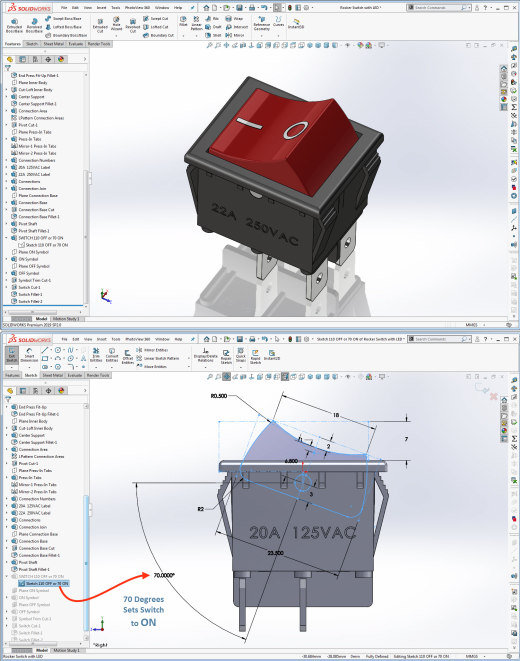The width and height of the screenshot is (520, 661).
Task: Switch to Evaluate tab in sketch-editing window
Action: 75,375
